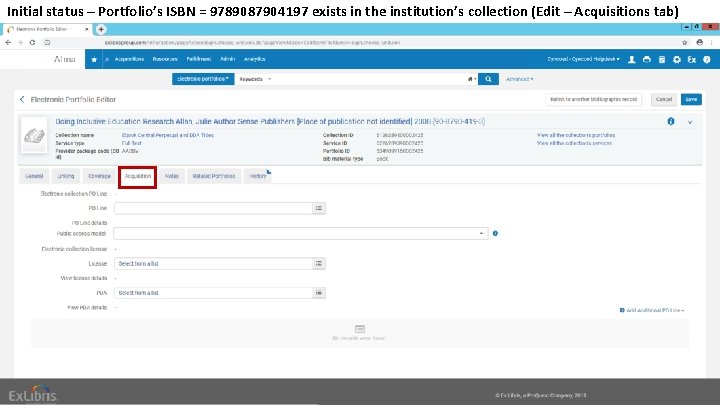The width and height of the screenshot is (720, 405).
Task: Click the printer icon in Alma header
Action: [647, 59]
